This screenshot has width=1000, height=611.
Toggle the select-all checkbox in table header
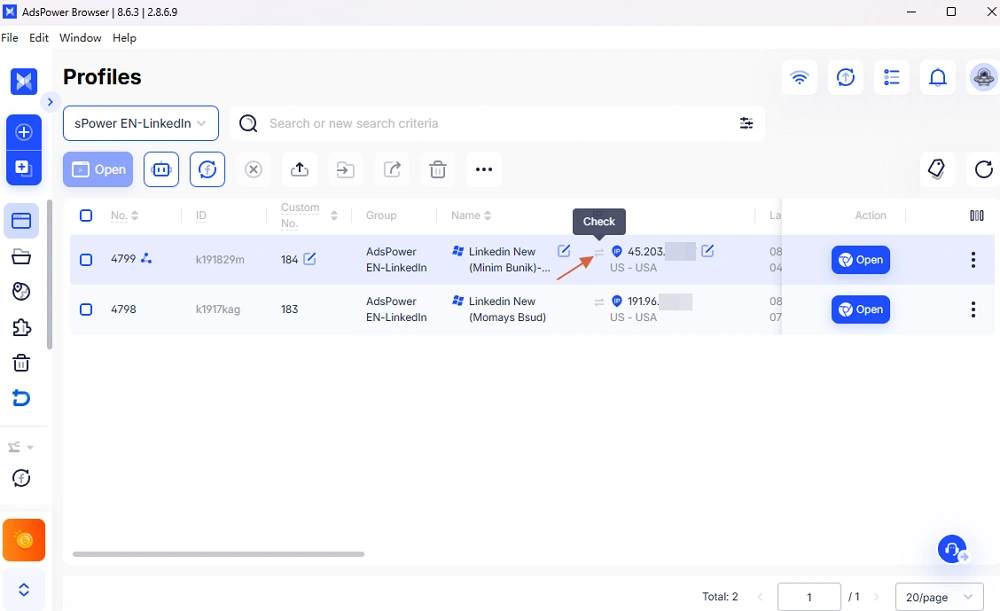point(86,216)
